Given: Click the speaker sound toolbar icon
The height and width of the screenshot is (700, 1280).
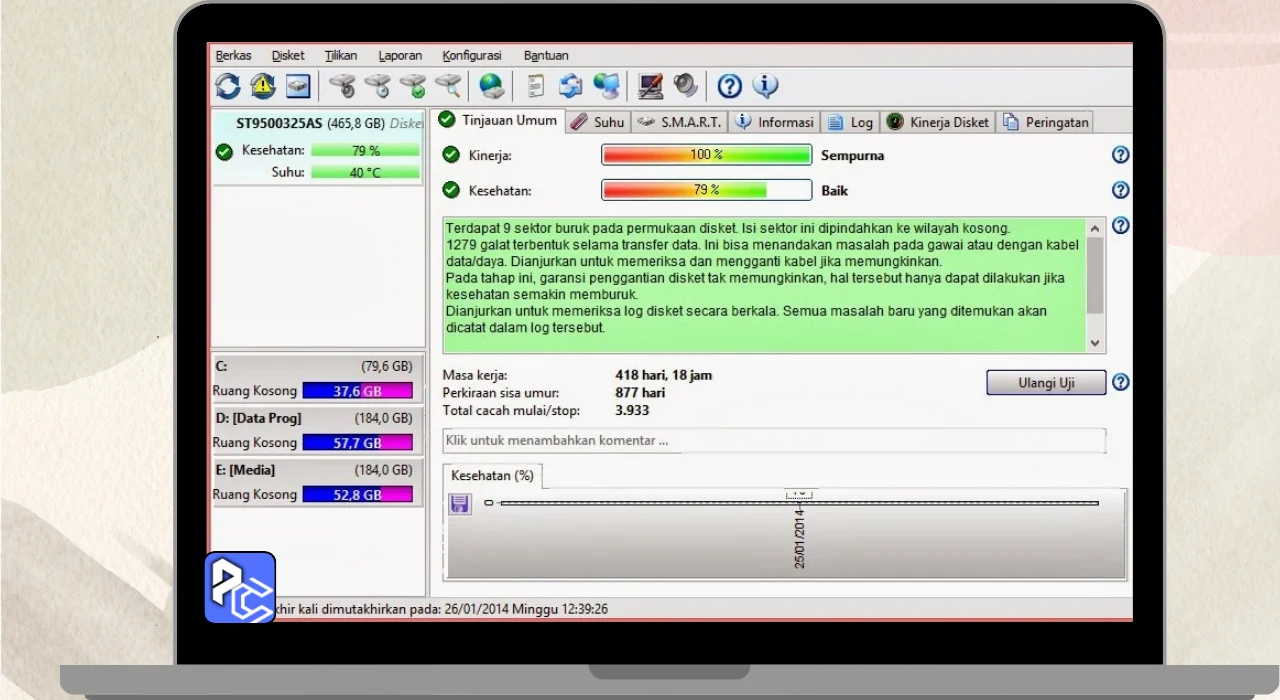Looking at the screenshot, I should [685, 86].
